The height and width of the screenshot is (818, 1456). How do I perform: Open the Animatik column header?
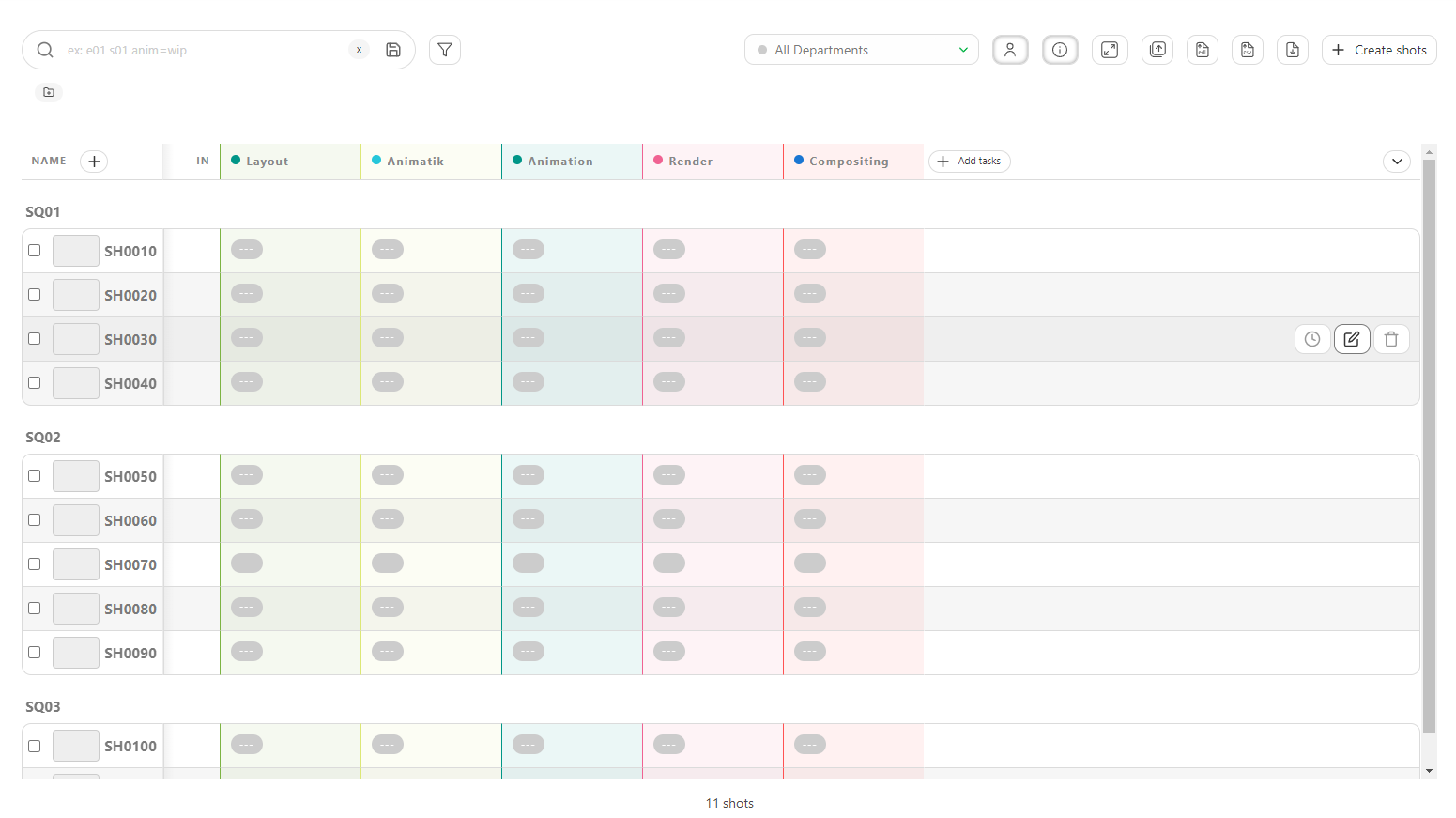415,162
